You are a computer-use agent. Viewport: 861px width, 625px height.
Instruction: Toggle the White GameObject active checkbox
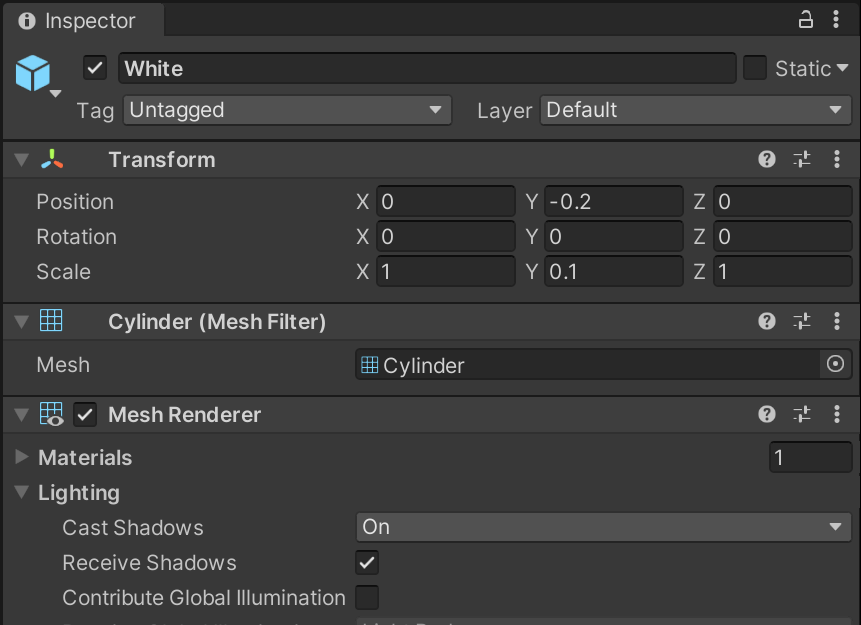95,69
